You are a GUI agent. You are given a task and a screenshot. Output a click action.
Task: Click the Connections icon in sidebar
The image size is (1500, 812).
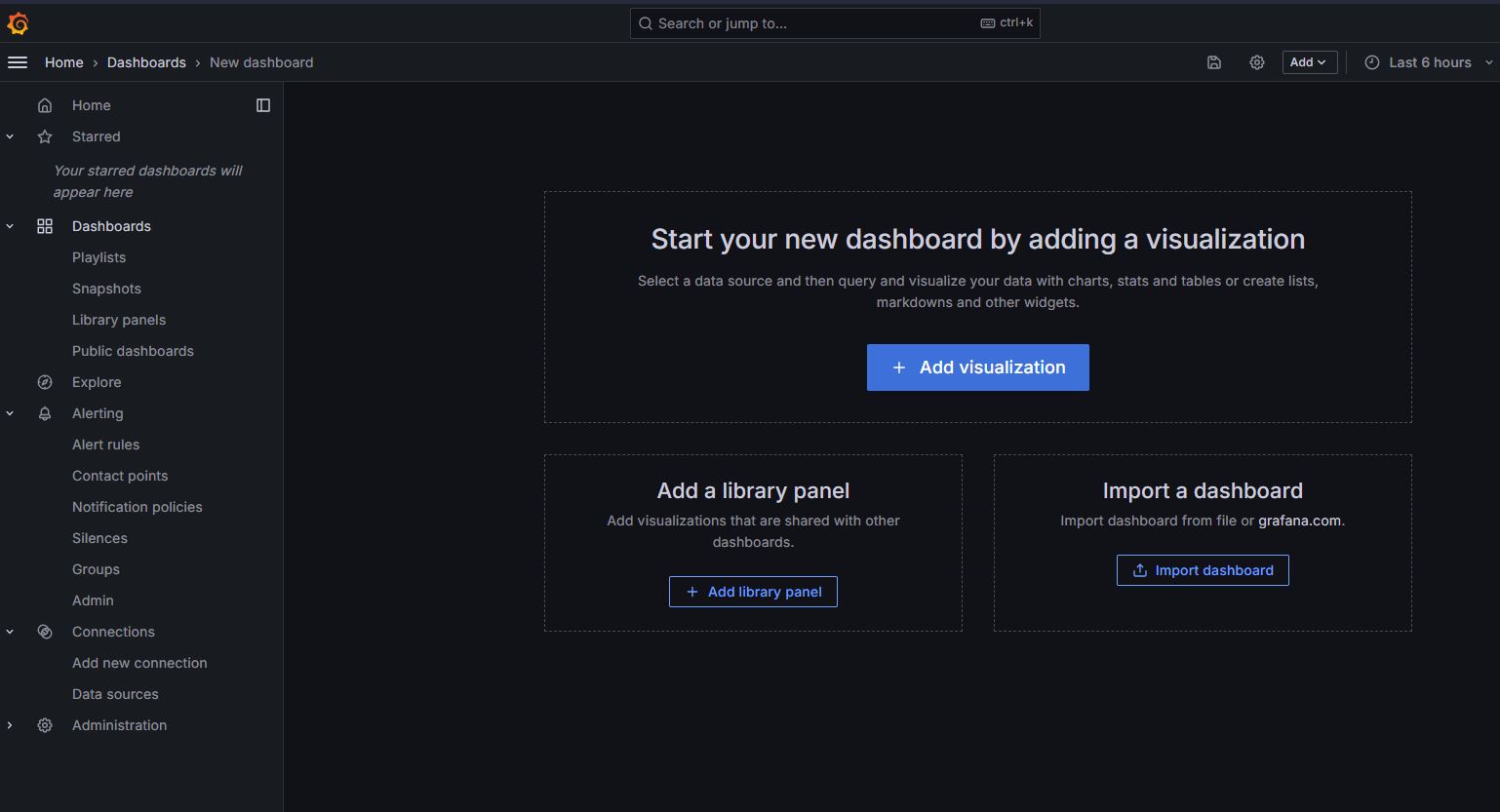coord(45,632)
